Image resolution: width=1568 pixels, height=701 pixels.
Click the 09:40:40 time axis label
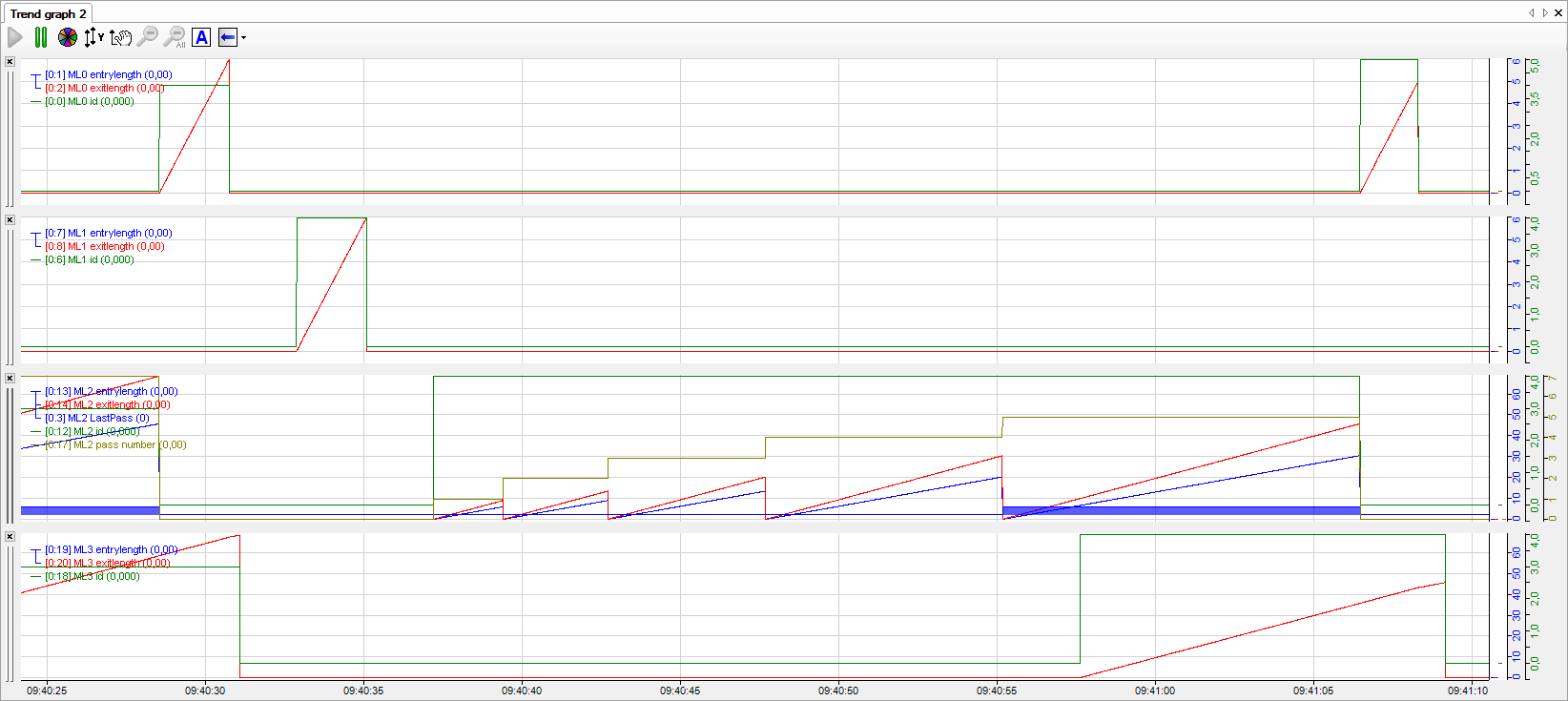click(x=522, y=691)
